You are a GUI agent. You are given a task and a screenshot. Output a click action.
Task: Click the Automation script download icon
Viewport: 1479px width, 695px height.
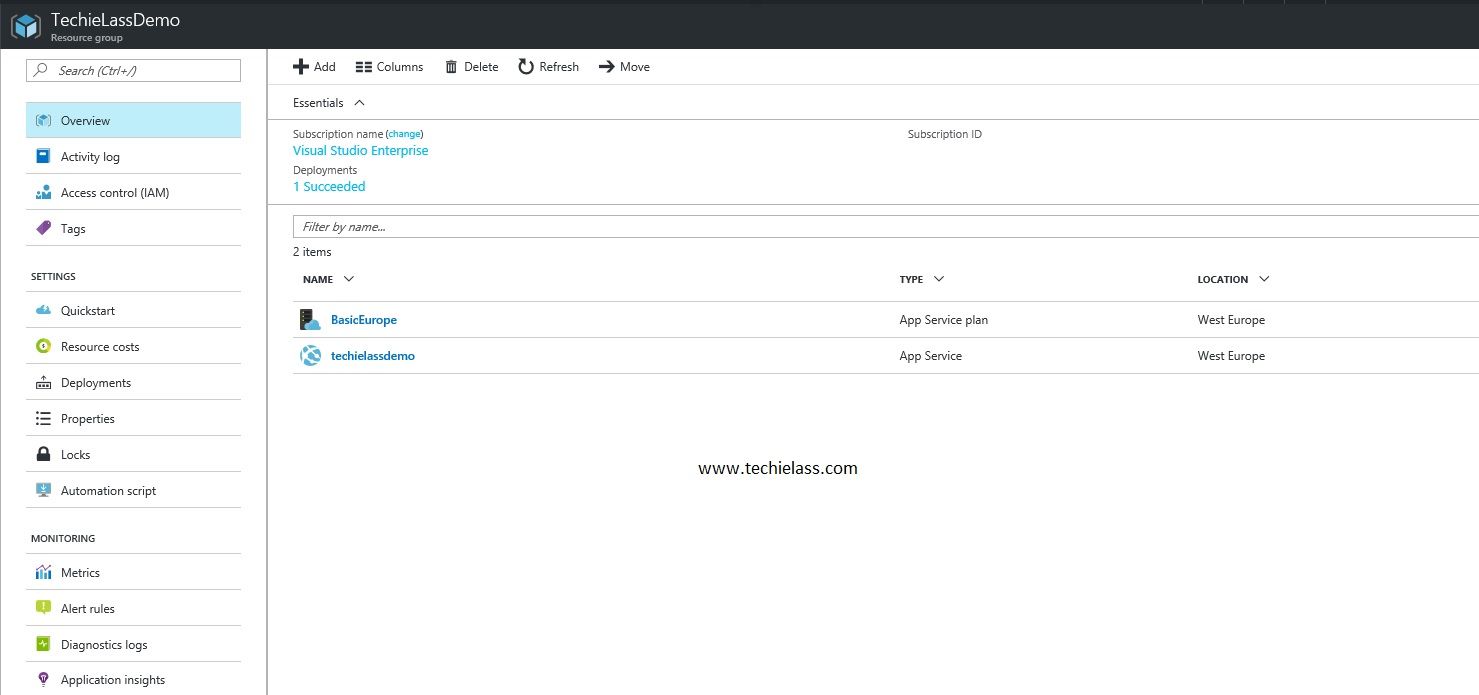[43, 490]
